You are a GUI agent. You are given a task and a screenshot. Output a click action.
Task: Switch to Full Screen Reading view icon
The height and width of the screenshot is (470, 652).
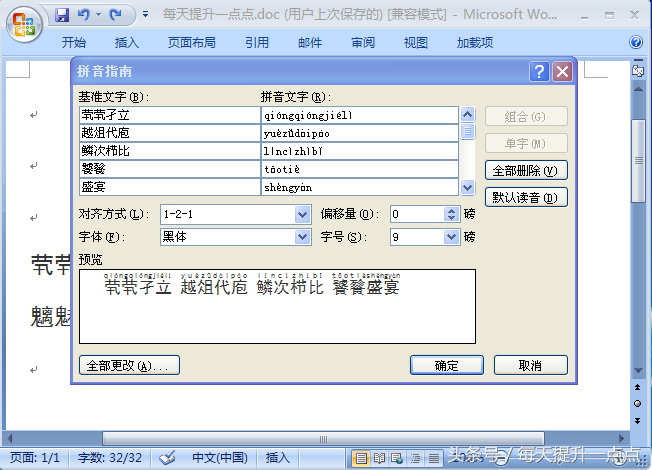(x=379, y=458)
